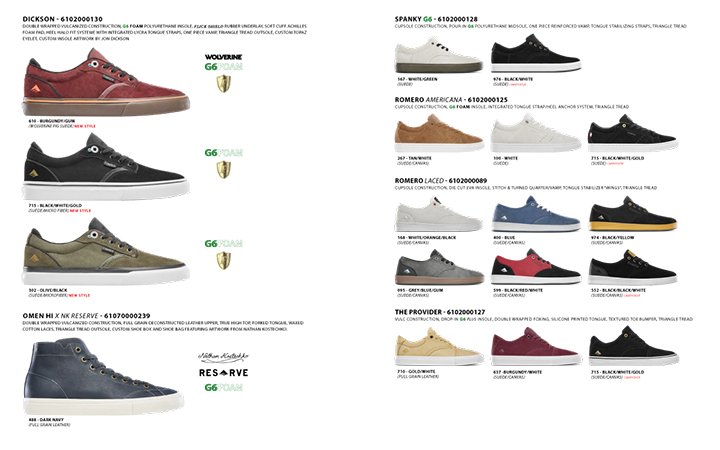Image resolution: width=720 pixels, height=450 pixels.
Task: Click the gold shield badge beside olive Dickson
Action: (224, 261)
